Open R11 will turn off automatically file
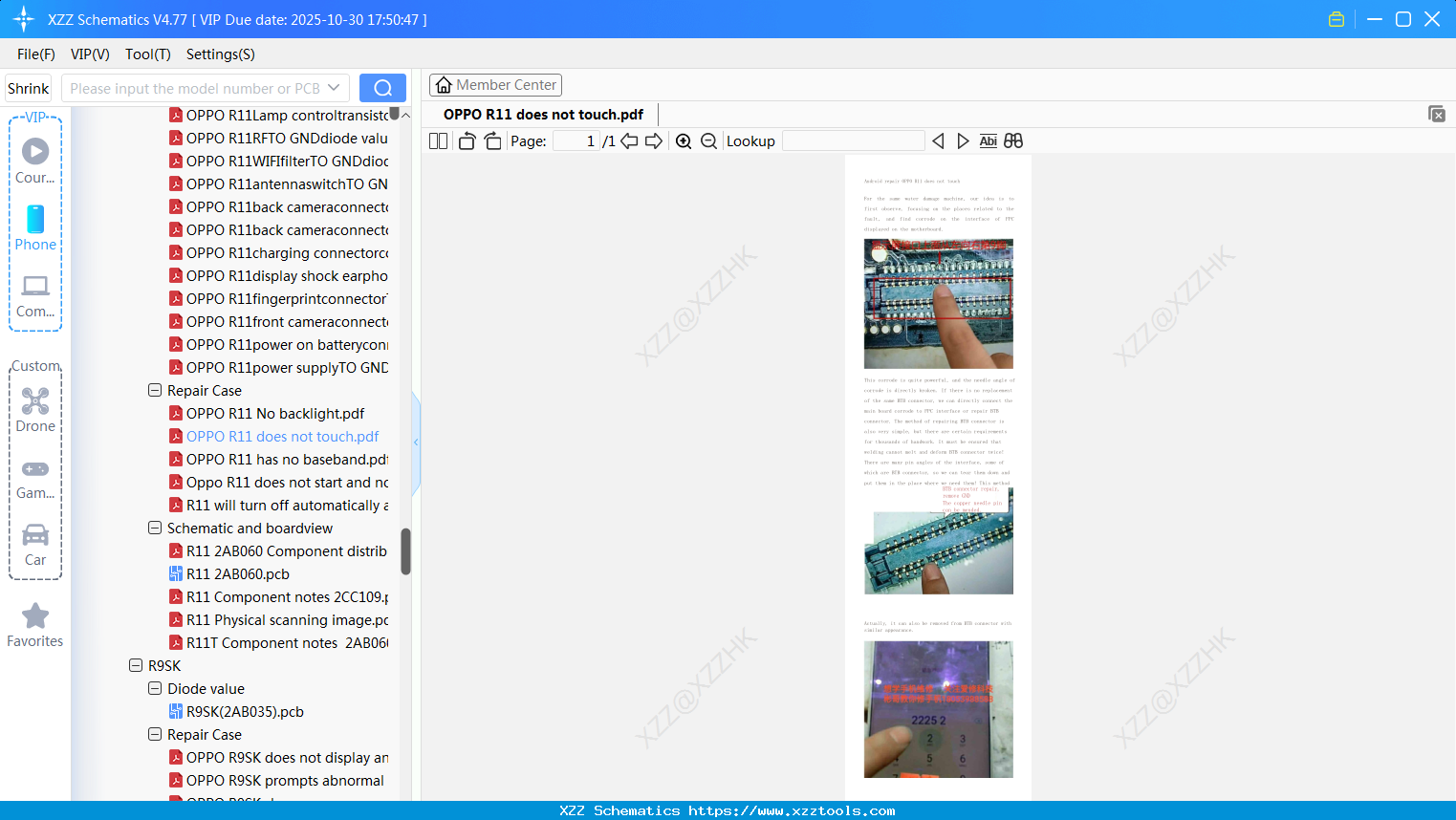The height and width of the screenshot is (820, 1456). [287, 506]
